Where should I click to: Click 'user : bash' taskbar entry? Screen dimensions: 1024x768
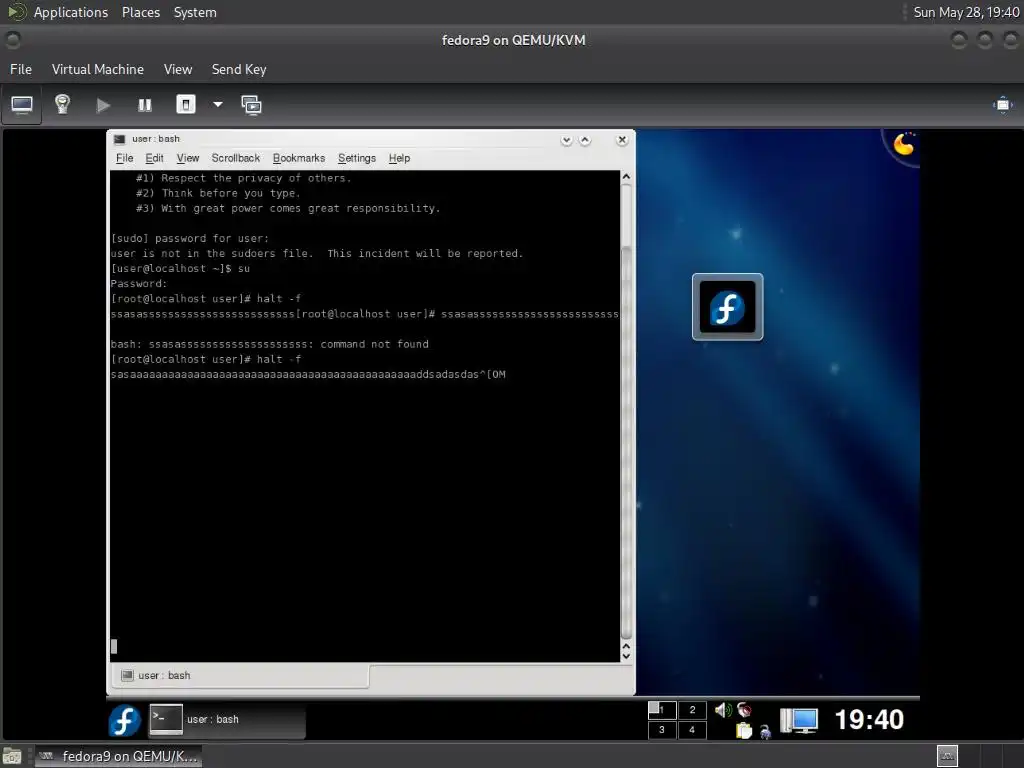pyautogui.click(x=227, y=720)
